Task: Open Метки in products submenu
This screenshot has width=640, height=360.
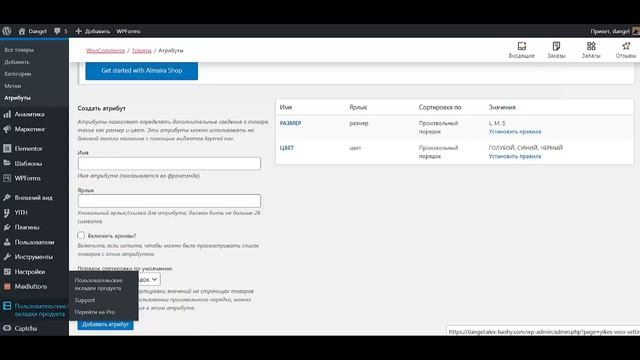Action: (13, 86)
